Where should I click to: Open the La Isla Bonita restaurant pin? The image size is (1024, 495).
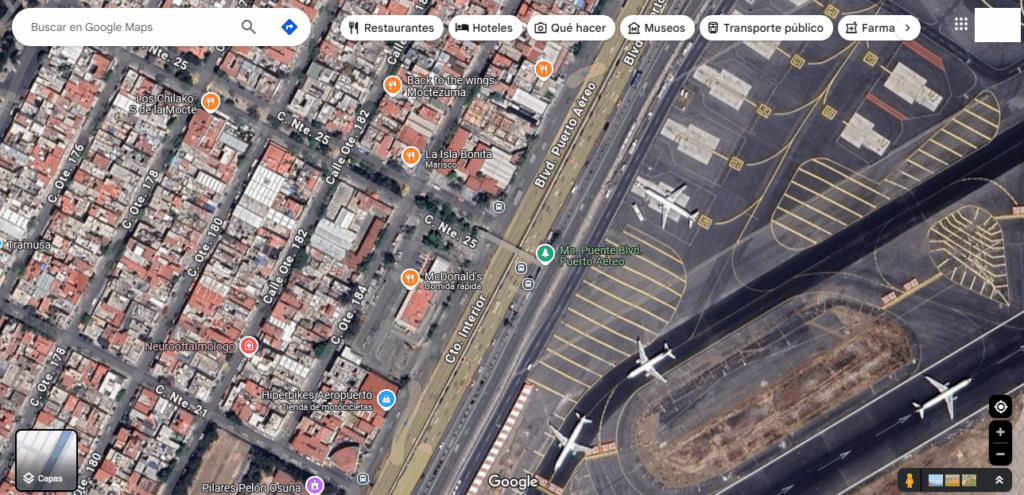pyautogui.click(x=410, y=157)
